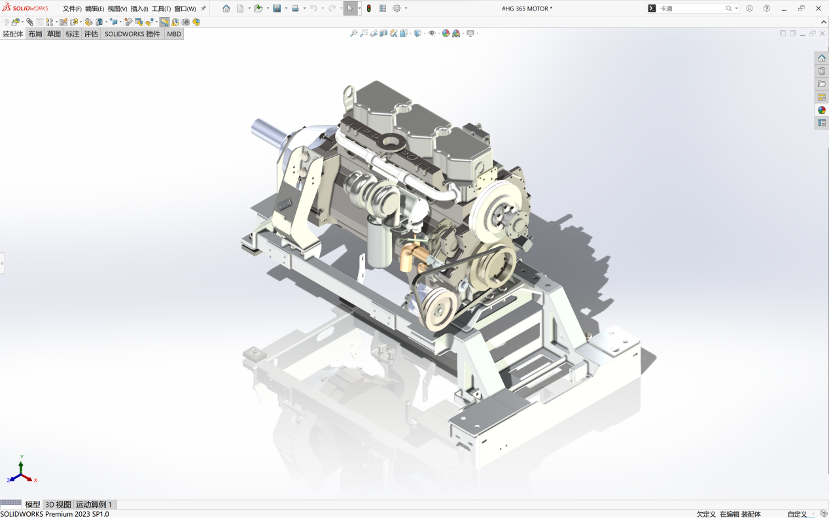Expand the Save button dropdown arrow
Viewport: 830px width, 518px height.
(285, 8)
